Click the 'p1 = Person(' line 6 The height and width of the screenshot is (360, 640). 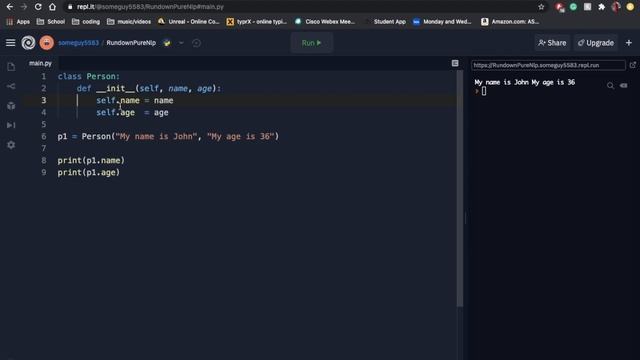(x=168, y=136)
